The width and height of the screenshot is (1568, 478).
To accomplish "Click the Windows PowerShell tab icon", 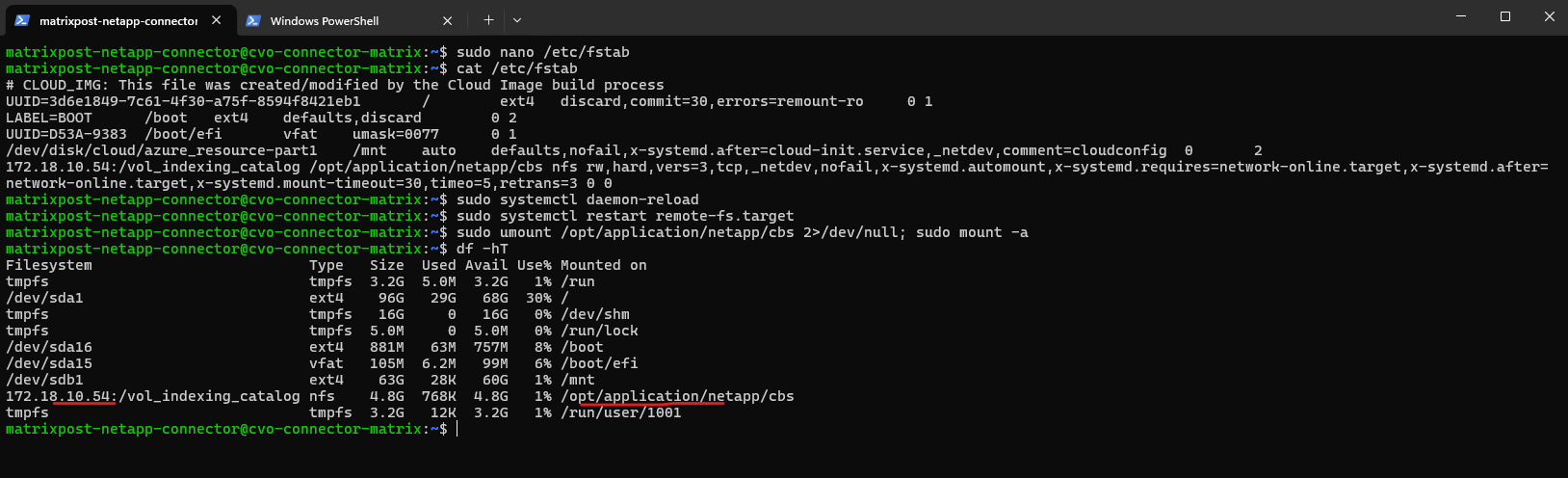I will [253, 20].
